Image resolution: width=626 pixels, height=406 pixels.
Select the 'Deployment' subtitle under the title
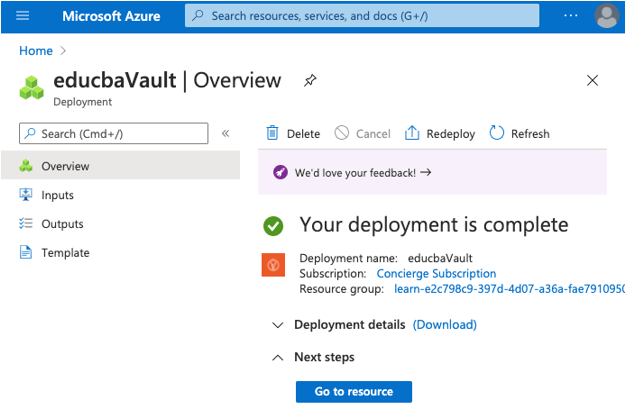pos(83,102)
